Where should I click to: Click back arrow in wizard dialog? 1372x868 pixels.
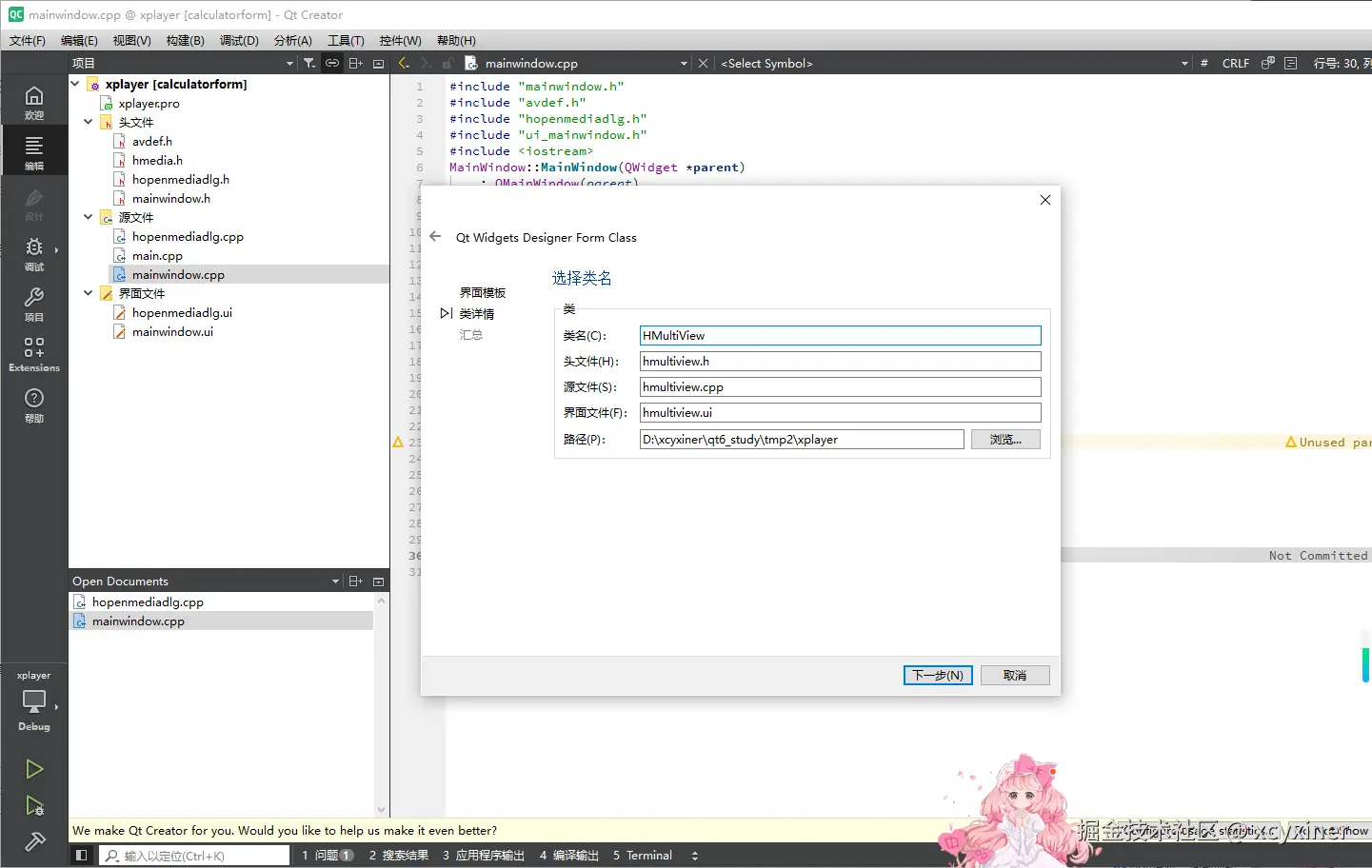tap(435, 236)
